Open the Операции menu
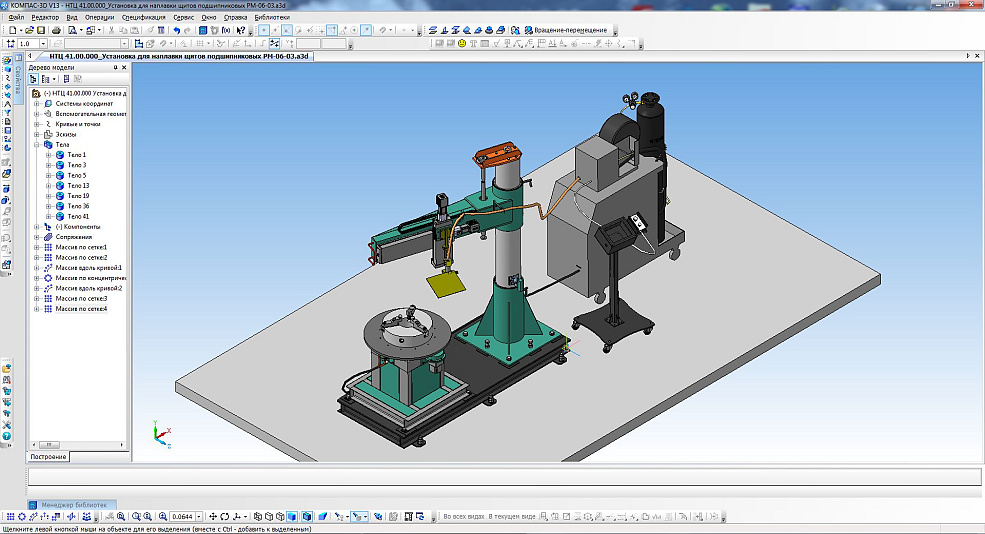The width and height of the screenshot is (985, 534). point(99,17)
